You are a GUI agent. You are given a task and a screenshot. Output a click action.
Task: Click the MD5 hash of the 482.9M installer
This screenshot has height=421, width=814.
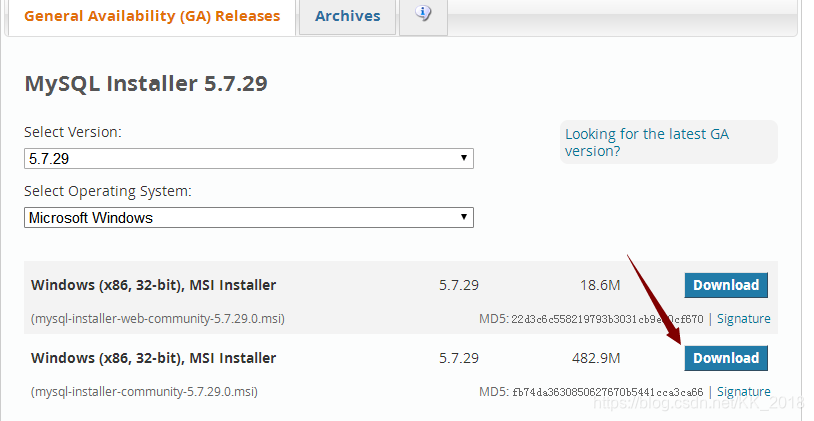tap(607, 392)
